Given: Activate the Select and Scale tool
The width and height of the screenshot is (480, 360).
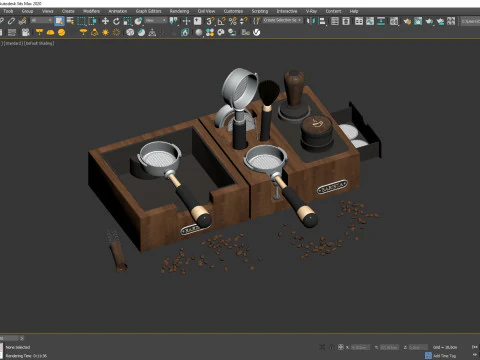Looking at the screenshot, I should [127, 21].
